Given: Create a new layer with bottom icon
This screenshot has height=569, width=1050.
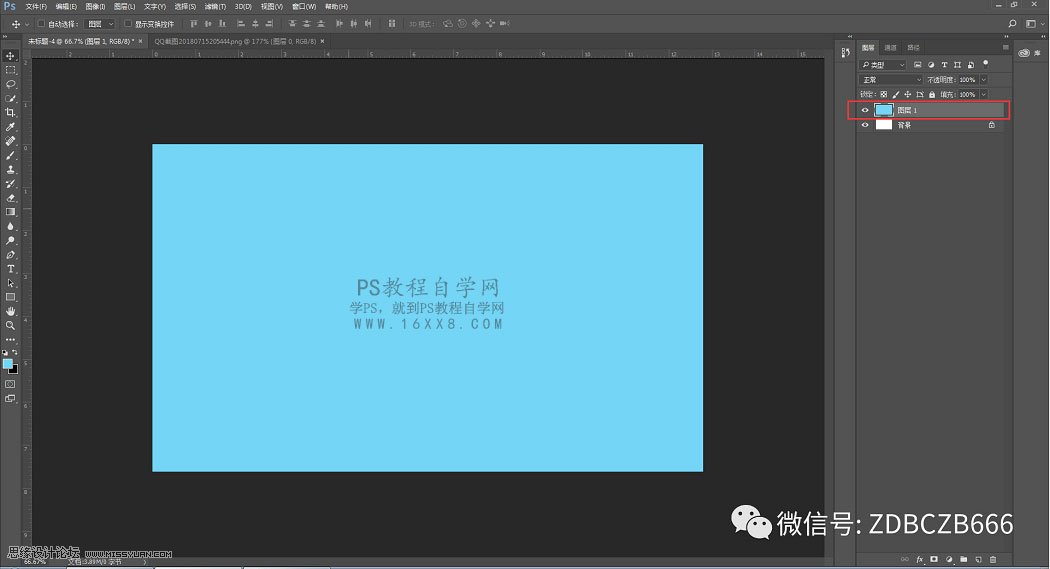Looking at the screenshot, I should point(978,559).
